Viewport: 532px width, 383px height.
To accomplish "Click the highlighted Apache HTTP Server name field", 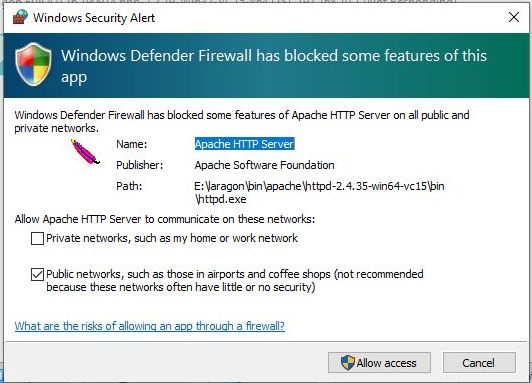I will (x=244, y=144).
